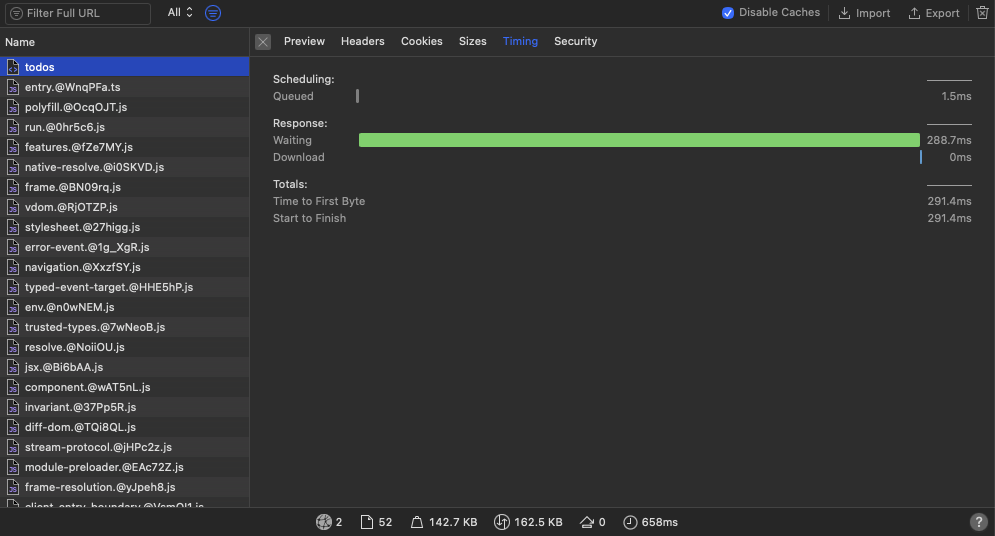Click the Import button

864,13
